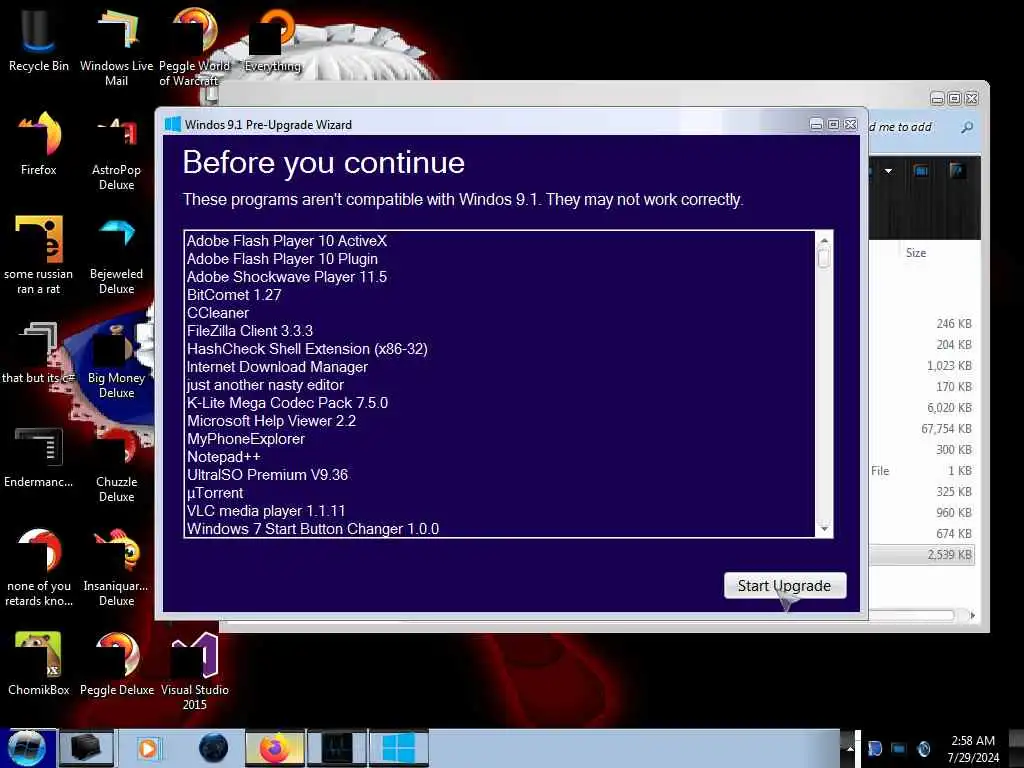Click the program list scroll up arrow

pyautogui.click(x=824, y=240)
